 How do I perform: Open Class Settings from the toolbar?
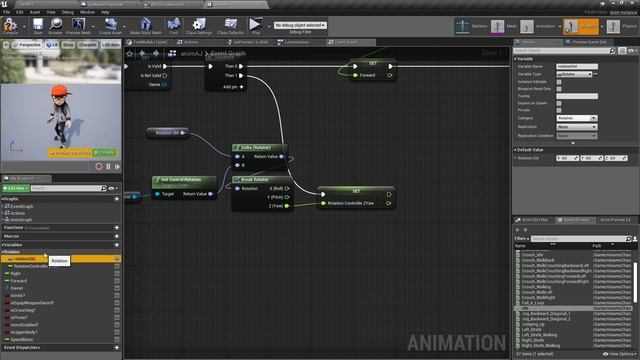[x=199, y=25]
